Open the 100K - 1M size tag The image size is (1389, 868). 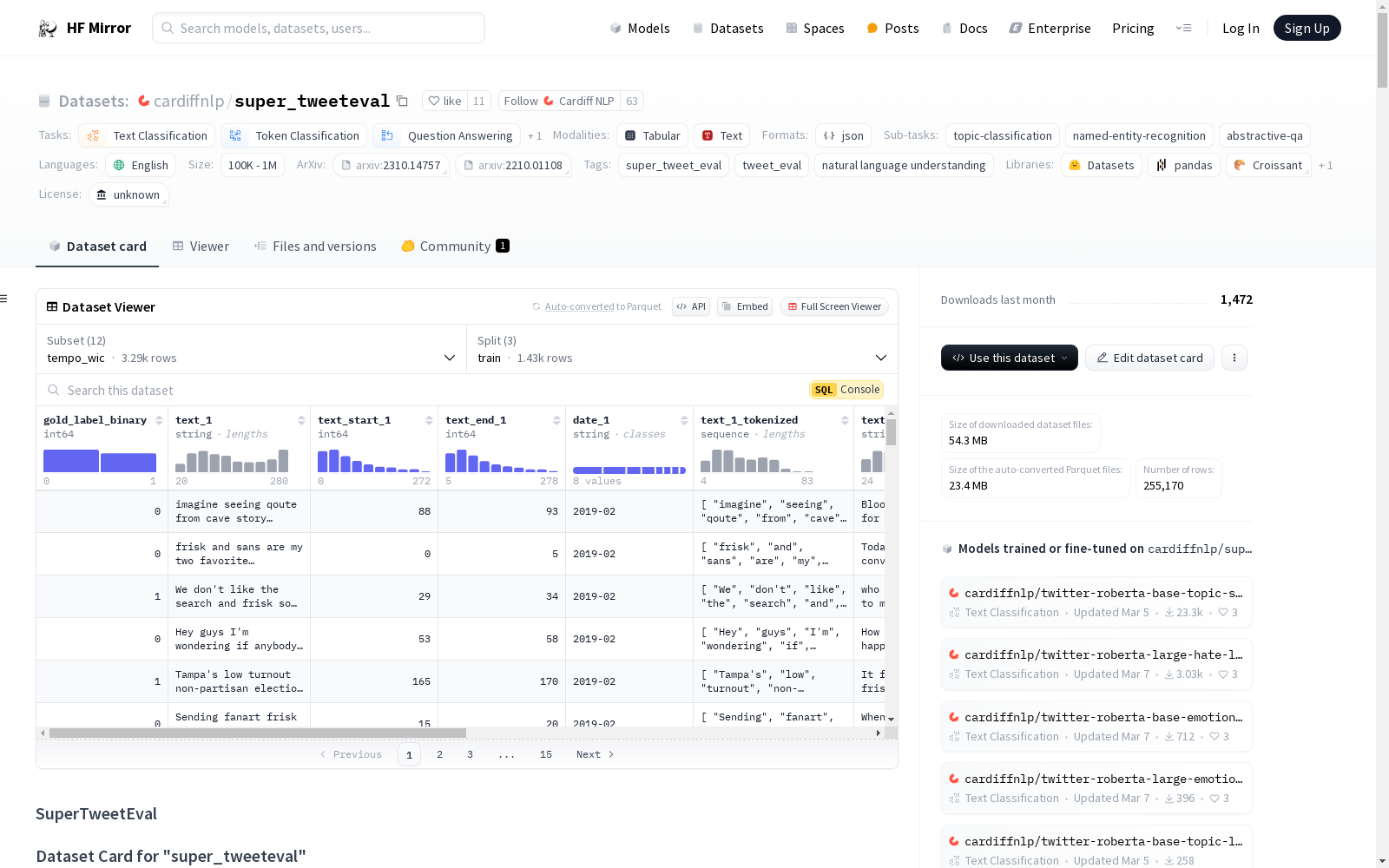click(253, 165)
